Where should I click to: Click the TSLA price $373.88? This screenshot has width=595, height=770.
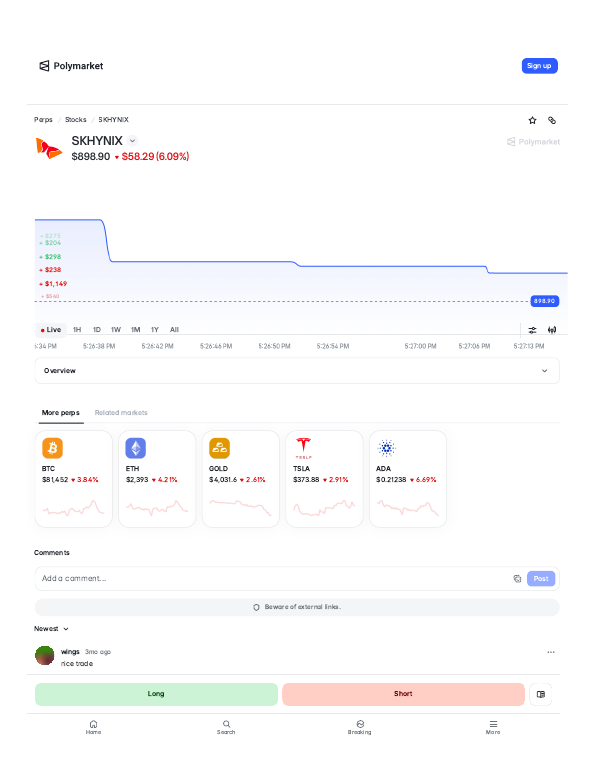[x=306, y=480]
